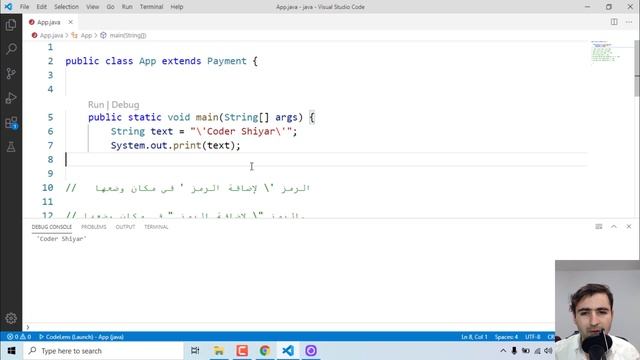The height and width of the screenshot is (360, 640).
Task: Click the text variable on line 6
Action: 162,131
